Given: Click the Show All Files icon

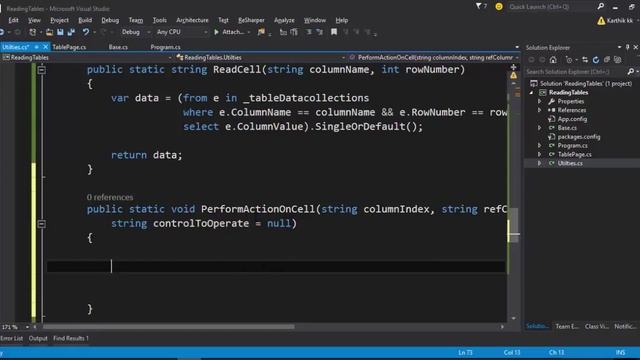Looking at the screenshot, I should click(x=618, y=60).
